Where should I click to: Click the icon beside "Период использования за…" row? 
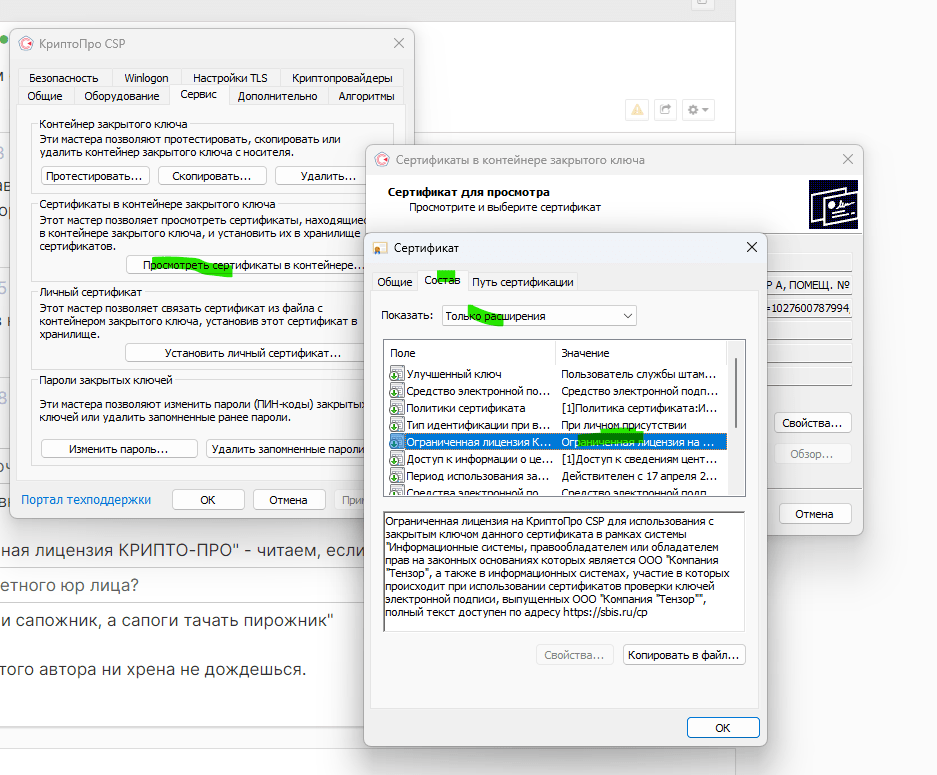pyautogui.click(x=396, y=476)
